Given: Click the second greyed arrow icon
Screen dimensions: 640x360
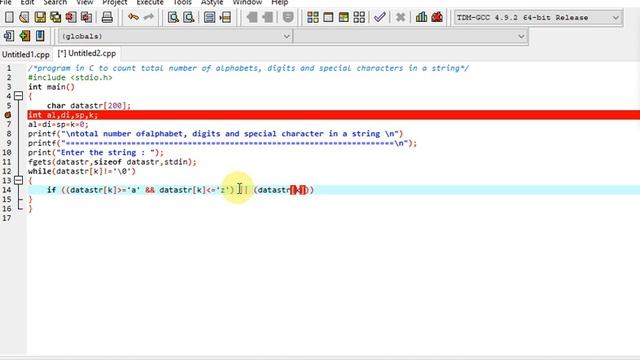Looking at the screenshot, I should pos(268,17).
